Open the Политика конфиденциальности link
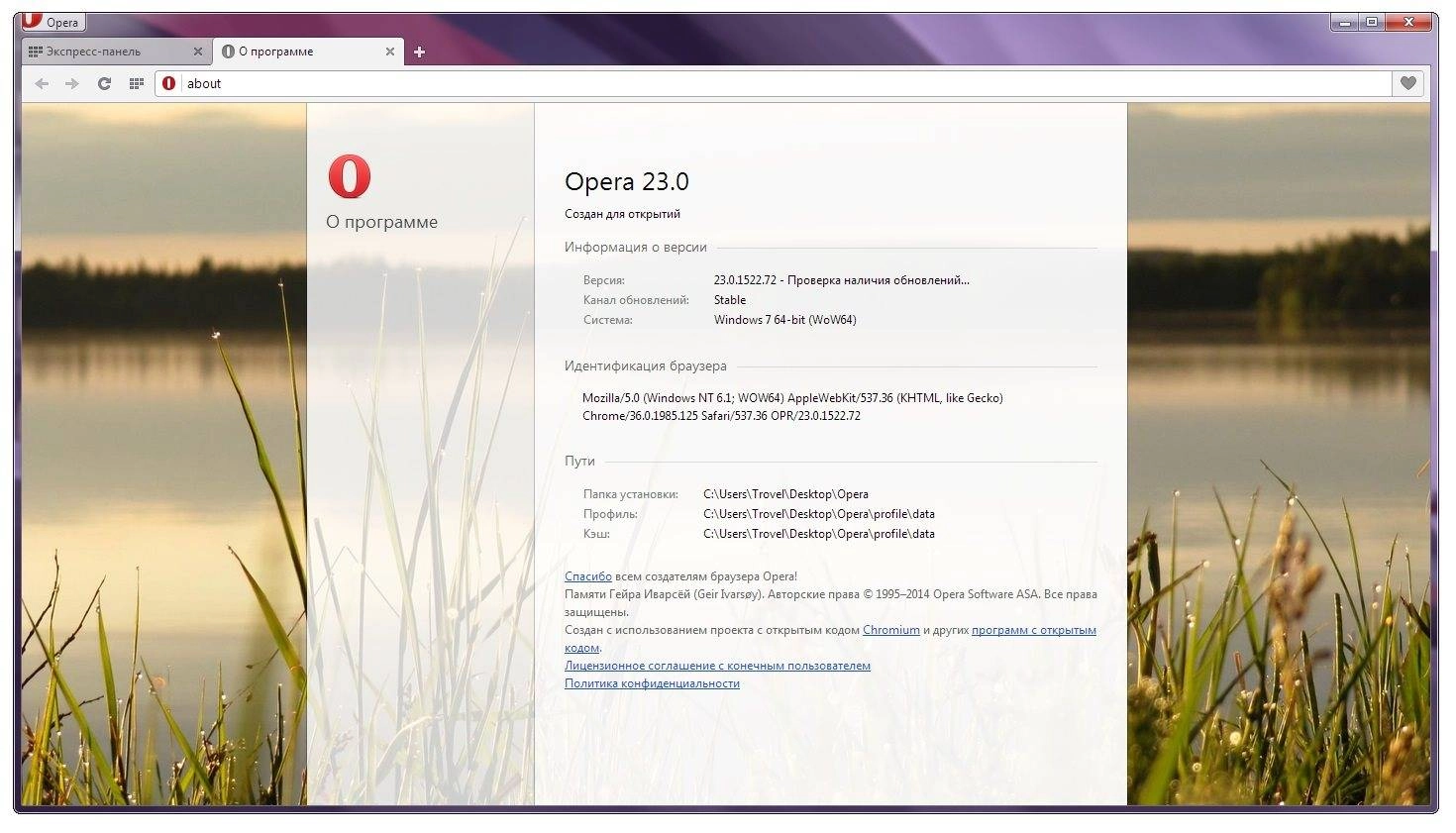The image size is (1456, 833). pyautogui.click(x=652, y=682)
